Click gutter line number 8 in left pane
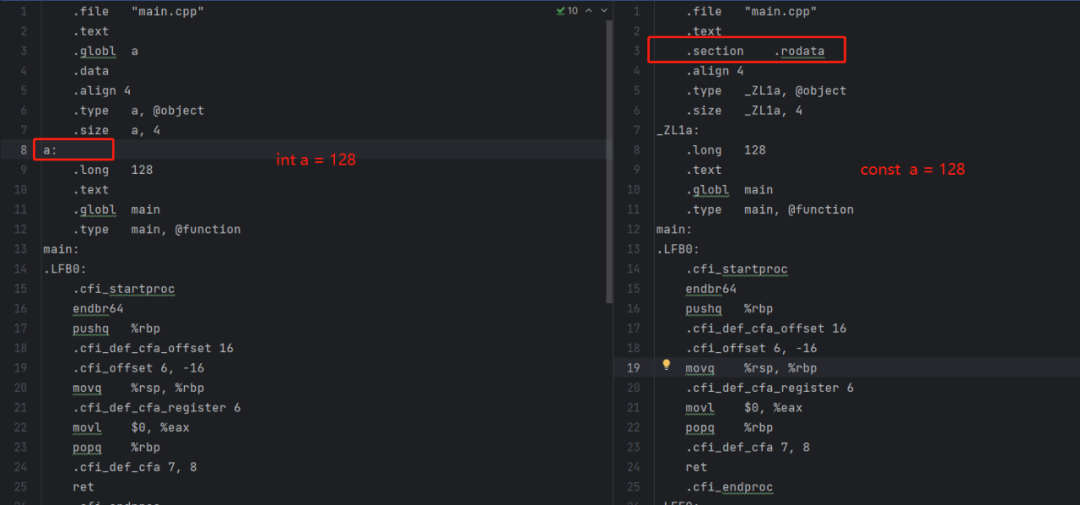 23,150
